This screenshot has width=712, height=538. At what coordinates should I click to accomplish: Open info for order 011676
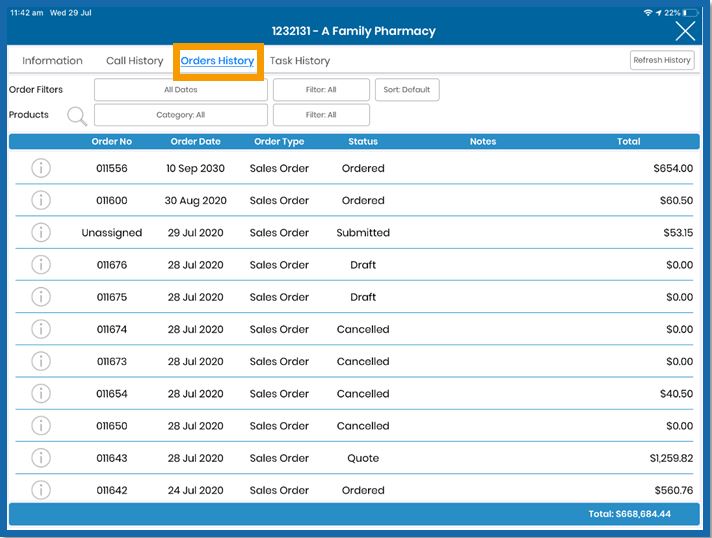(41, 265)
